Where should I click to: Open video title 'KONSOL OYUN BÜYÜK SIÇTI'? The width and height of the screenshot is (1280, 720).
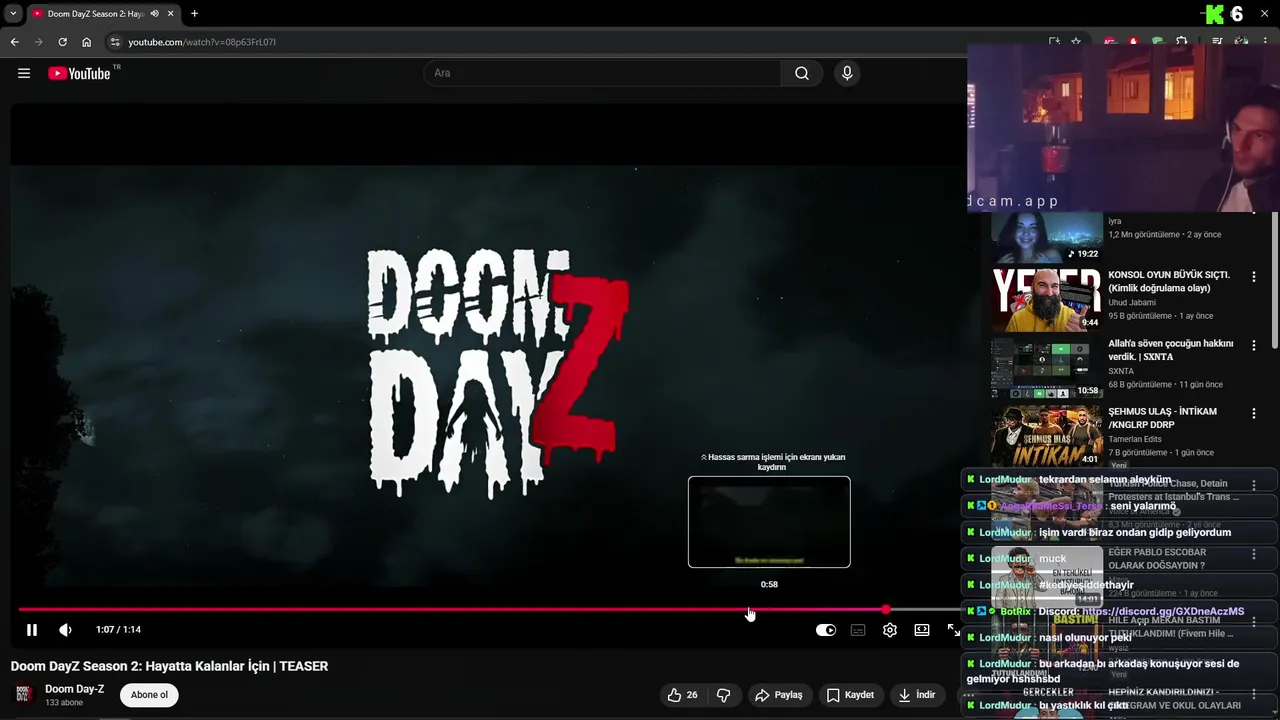(x=1169, y=281)
